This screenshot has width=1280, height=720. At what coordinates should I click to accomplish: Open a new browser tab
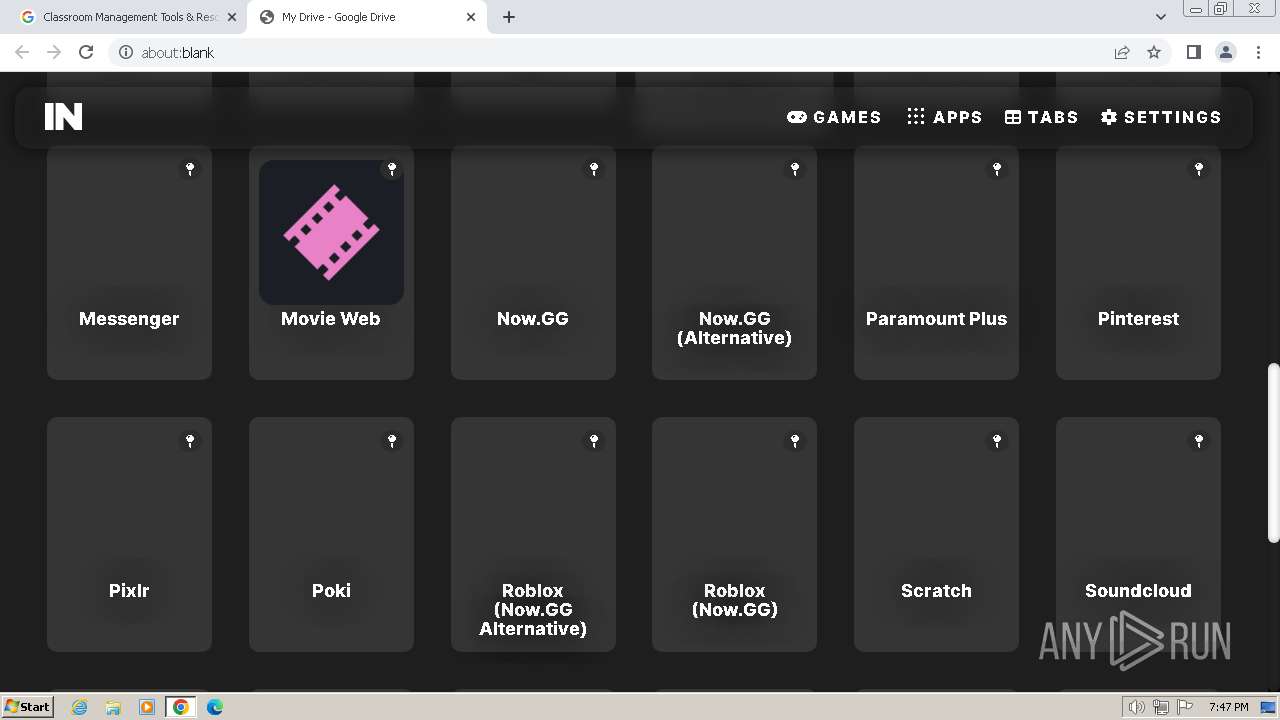tap(509, 17)
